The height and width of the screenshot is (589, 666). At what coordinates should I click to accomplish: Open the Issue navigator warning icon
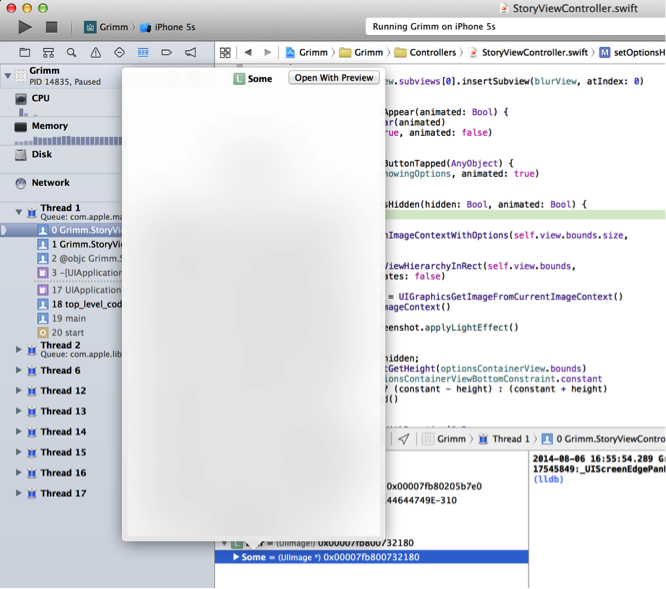95,52
